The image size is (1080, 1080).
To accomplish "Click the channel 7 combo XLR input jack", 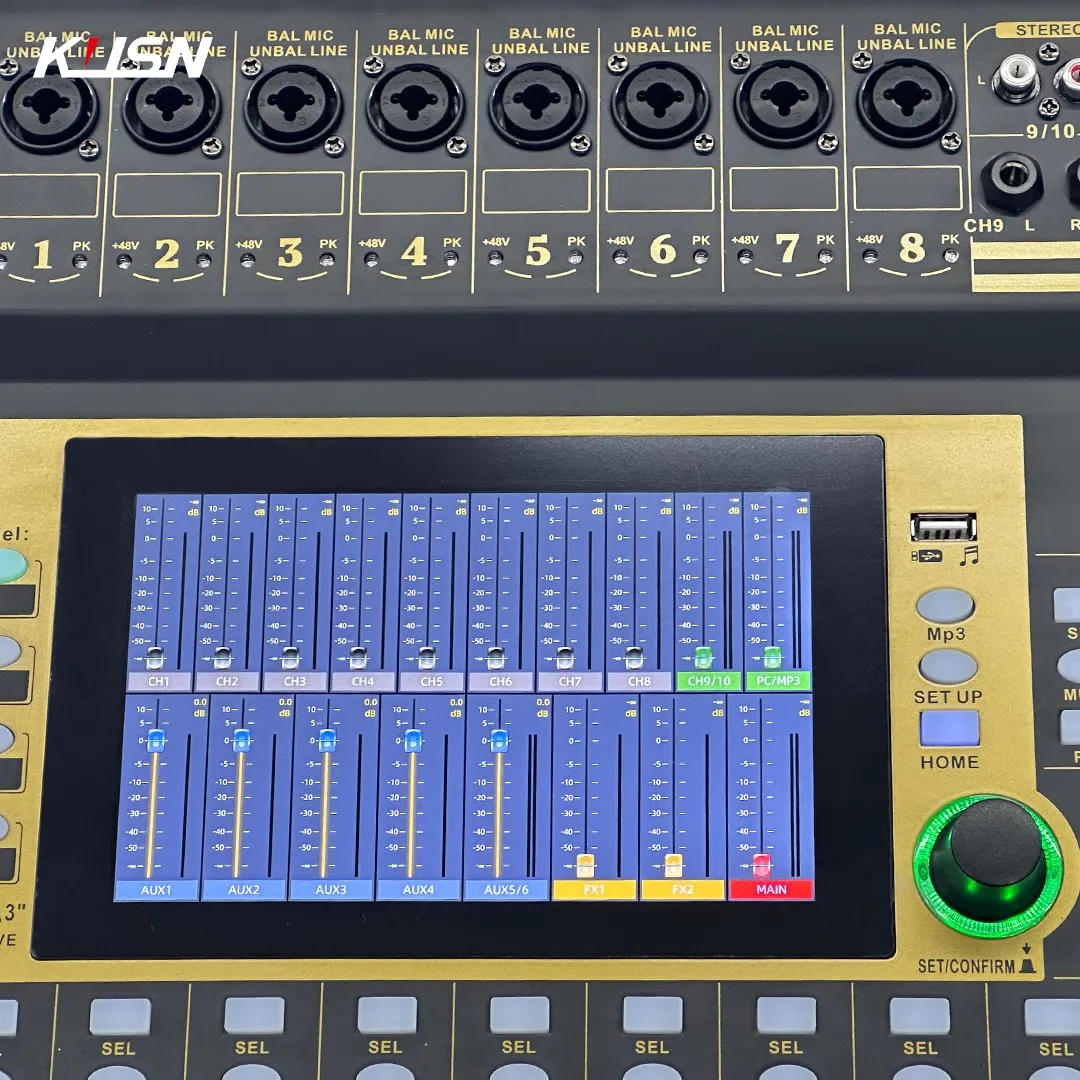I will pos(782,103).
